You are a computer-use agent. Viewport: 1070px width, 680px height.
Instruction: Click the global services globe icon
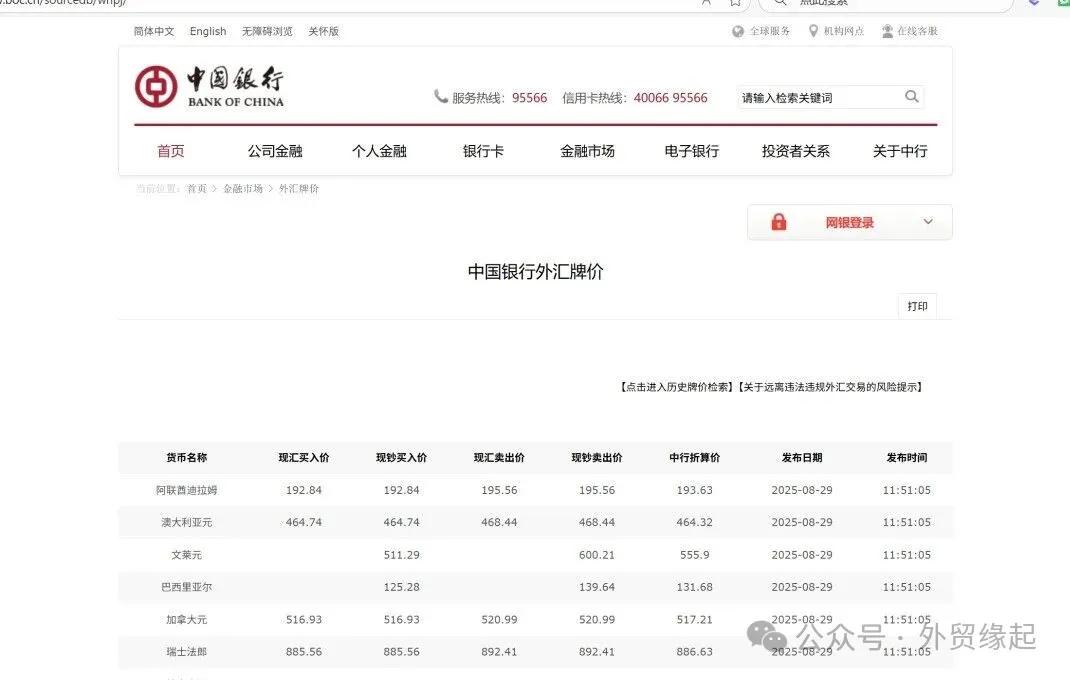(x=738, y=31)
